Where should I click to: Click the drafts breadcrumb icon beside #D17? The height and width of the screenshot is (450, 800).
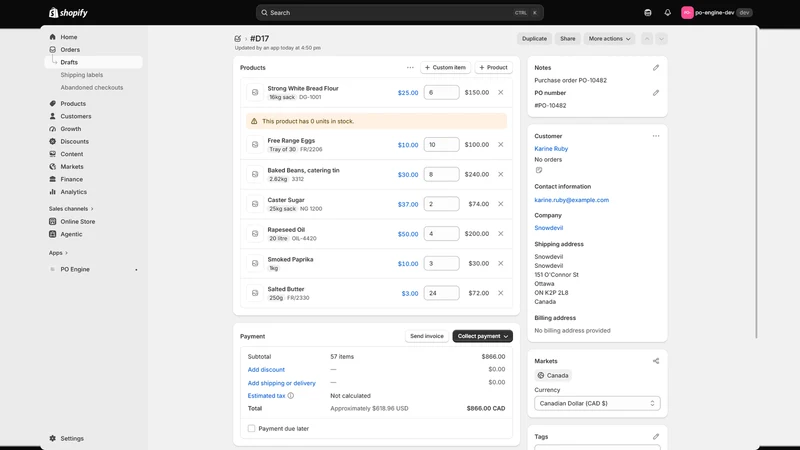[238, 38]
